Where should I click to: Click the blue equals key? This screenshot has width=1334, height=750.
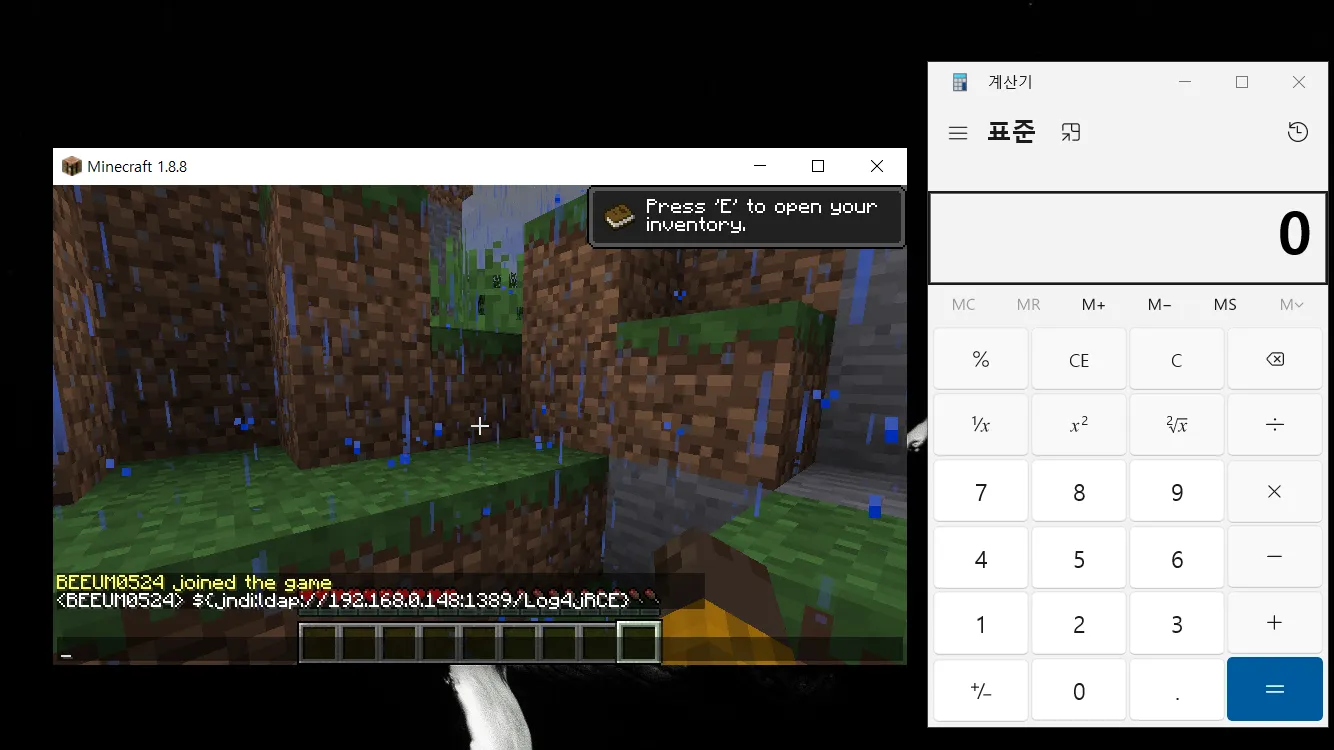click(1275, 689)
